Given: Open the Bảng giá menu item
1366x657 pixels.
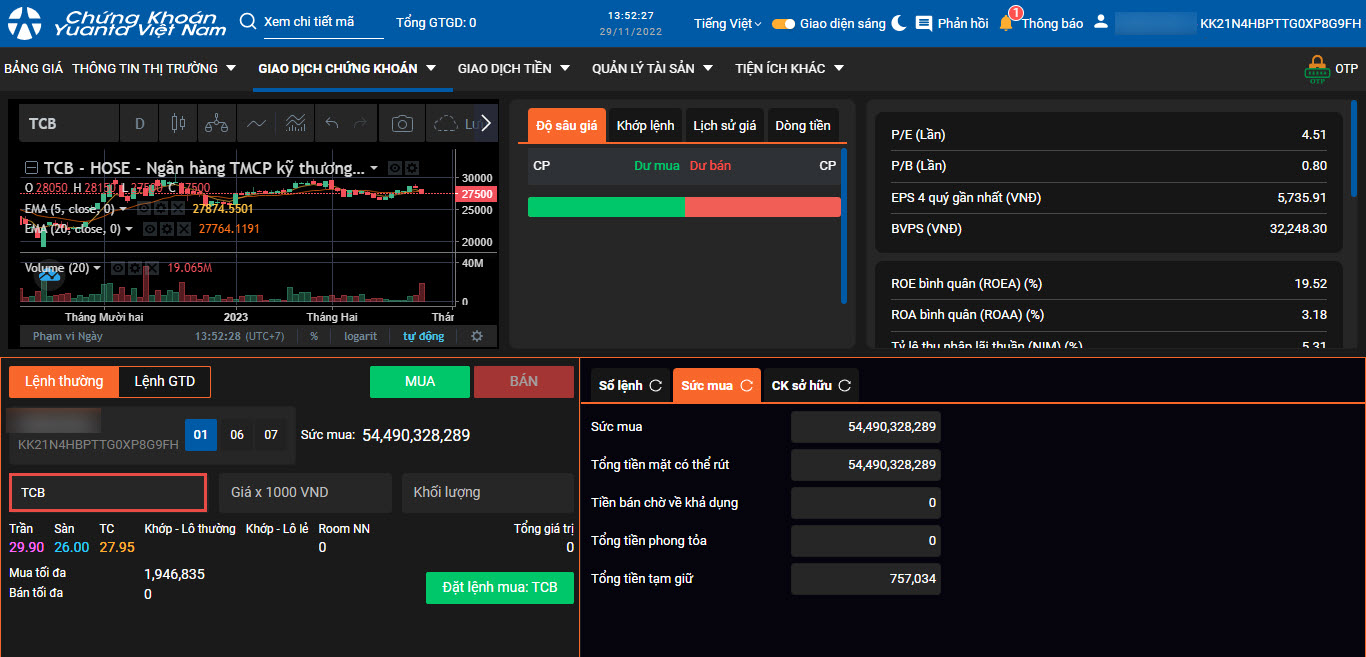Looking at the screenshot, I should (33, 69).
